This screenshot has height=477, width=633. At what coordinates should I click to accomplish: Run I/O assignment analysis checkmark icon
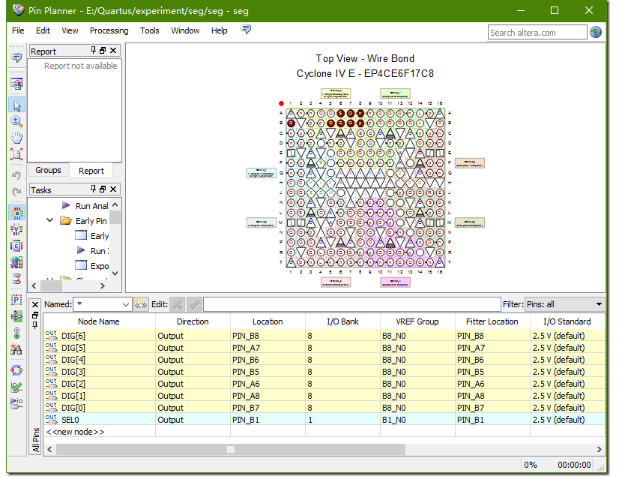click(17, 387)
